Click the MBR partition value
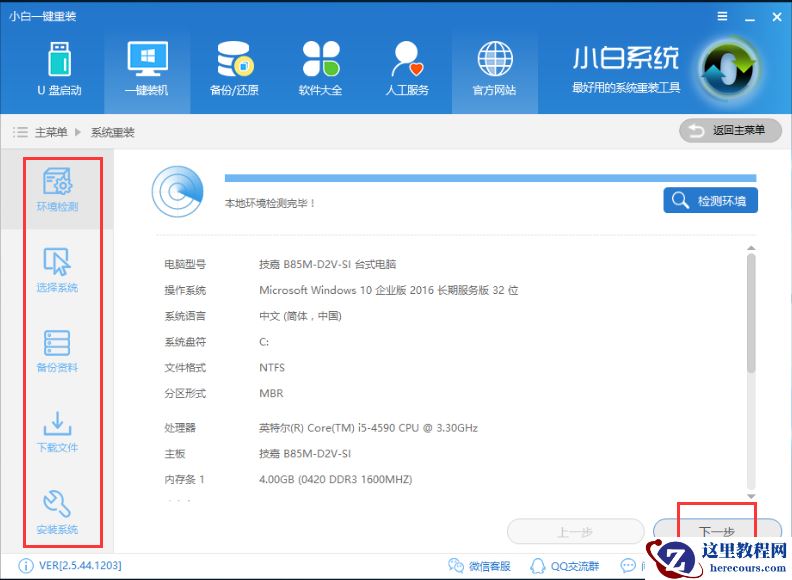 tap(271, 393)
